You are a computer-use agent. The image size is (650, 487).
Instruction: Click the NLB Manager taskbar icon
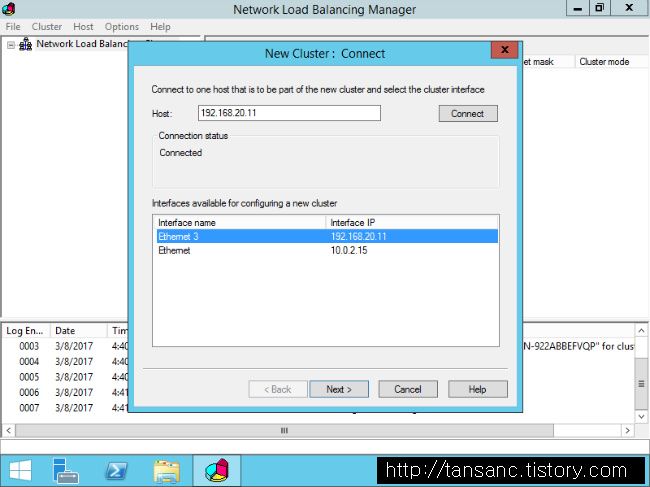(217, 471)
